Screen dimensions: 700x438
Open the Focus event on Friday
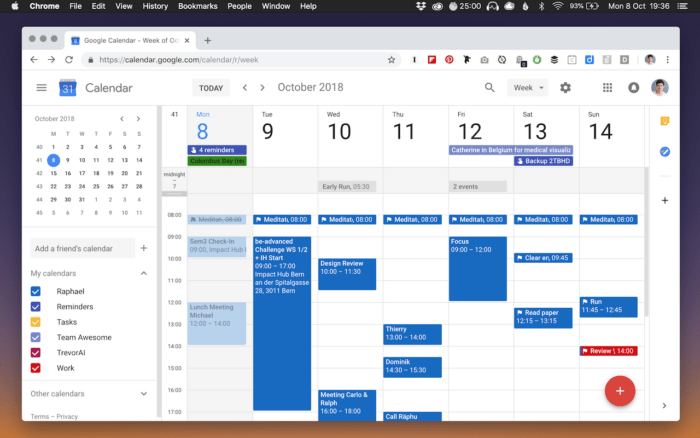pos(478,269)
